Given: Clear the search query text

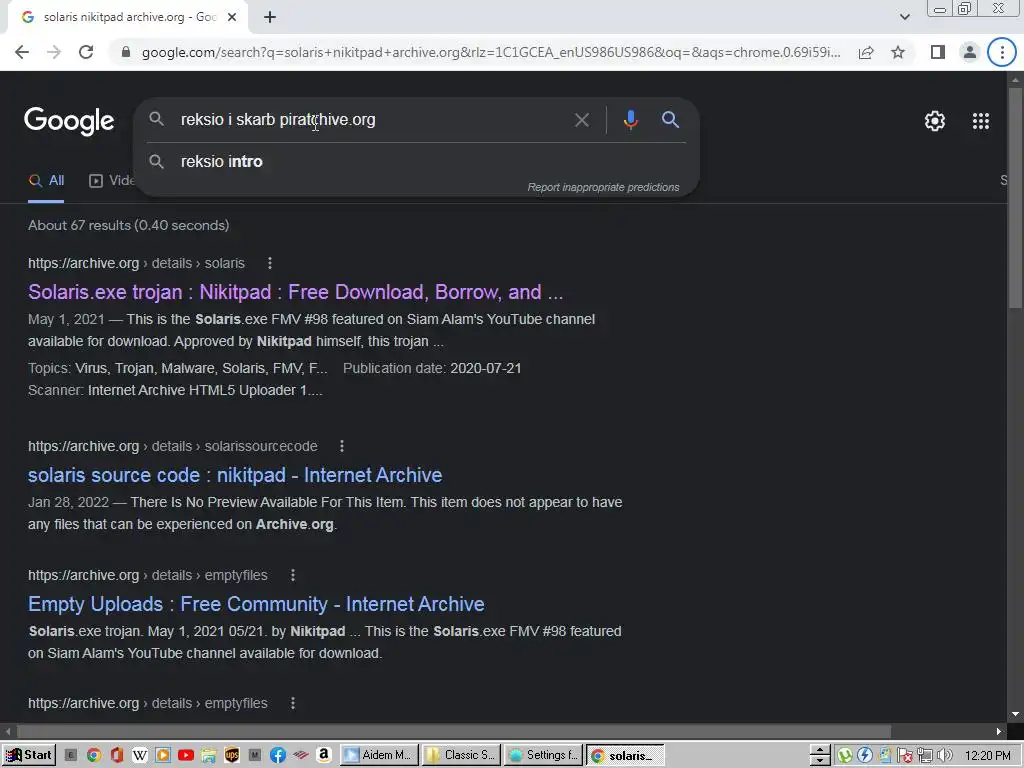Looking at the screenshot, I should 581,120.
